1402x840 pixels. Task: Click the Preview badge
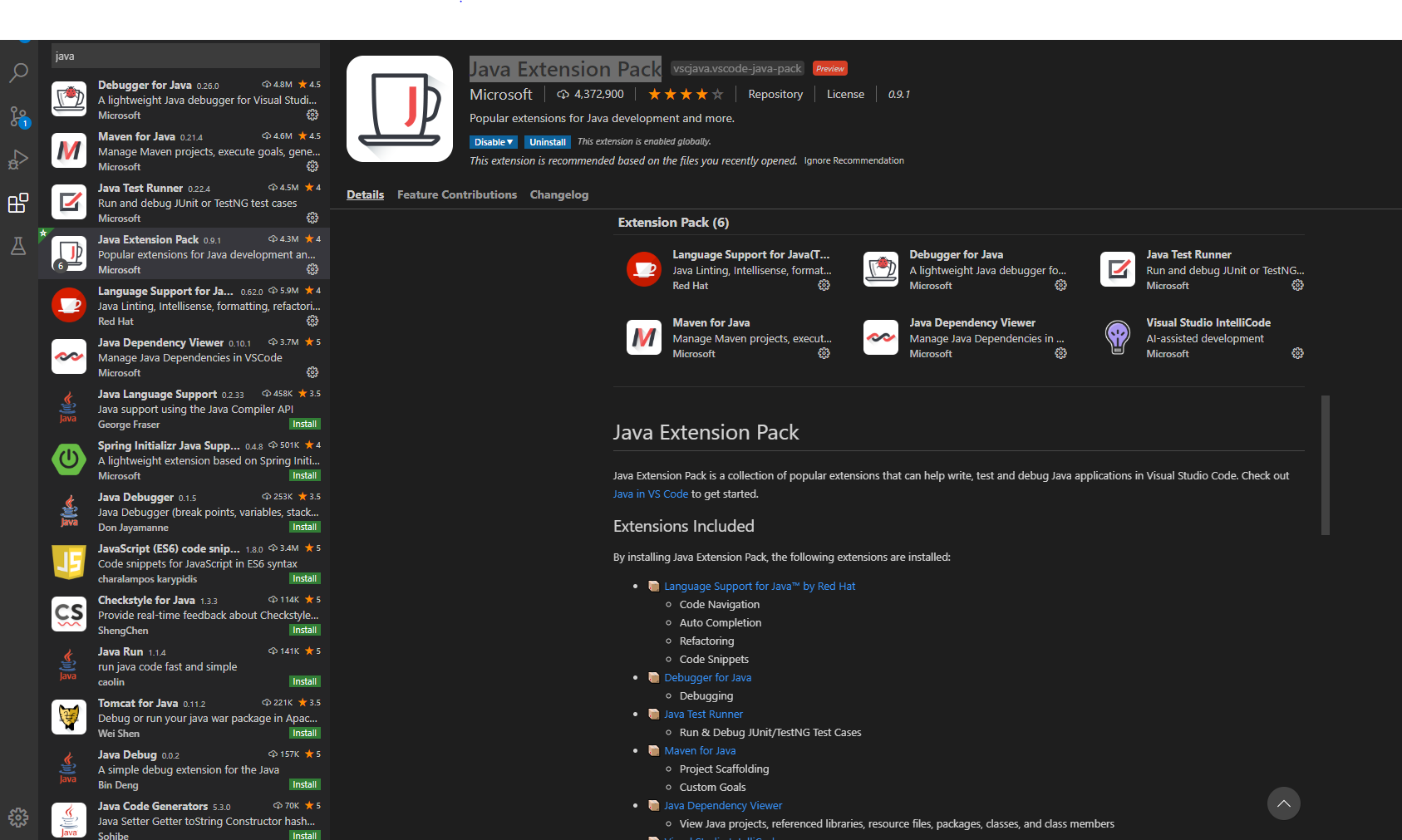(830, 68)
